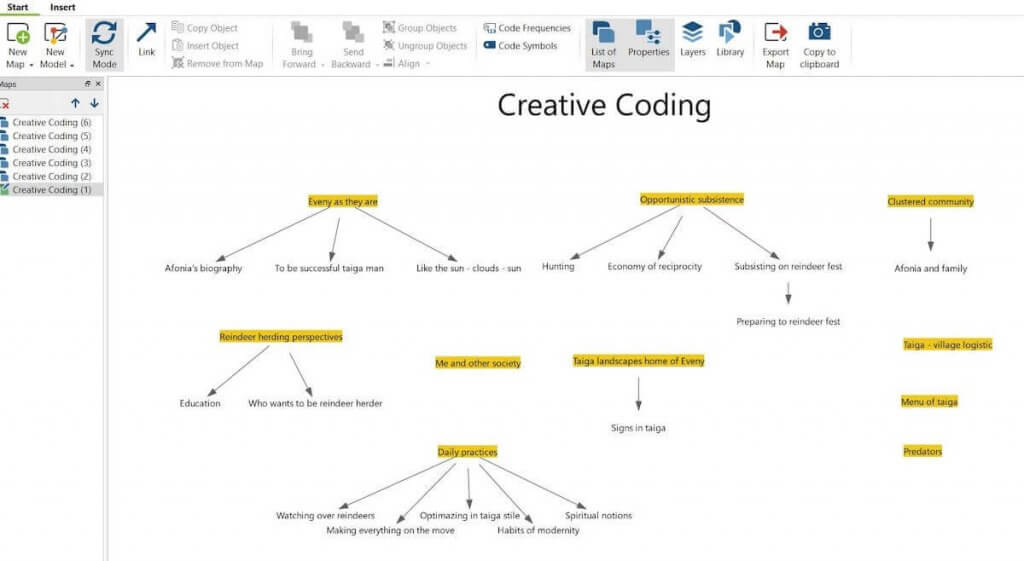Image resolution: width=1024 pixels, height=561 pixels.
Task: Open New Map dropdown arrow
Action: point(31,65)
